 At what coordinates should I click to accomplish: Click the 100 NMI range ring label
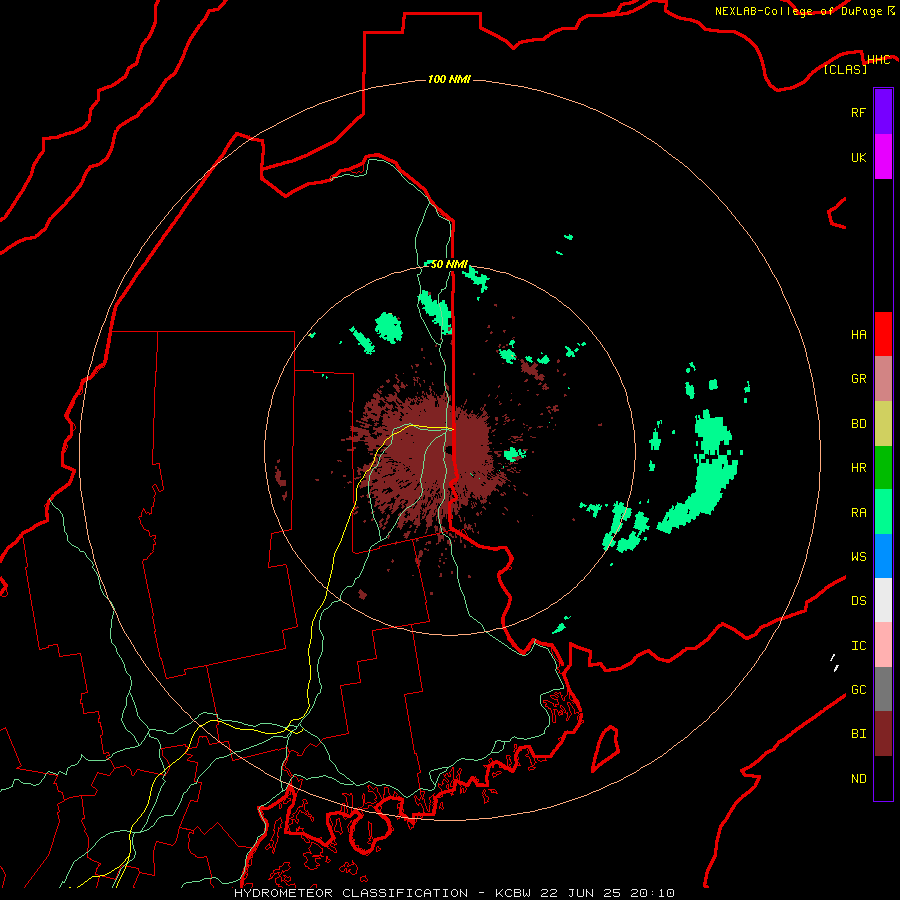449,79
